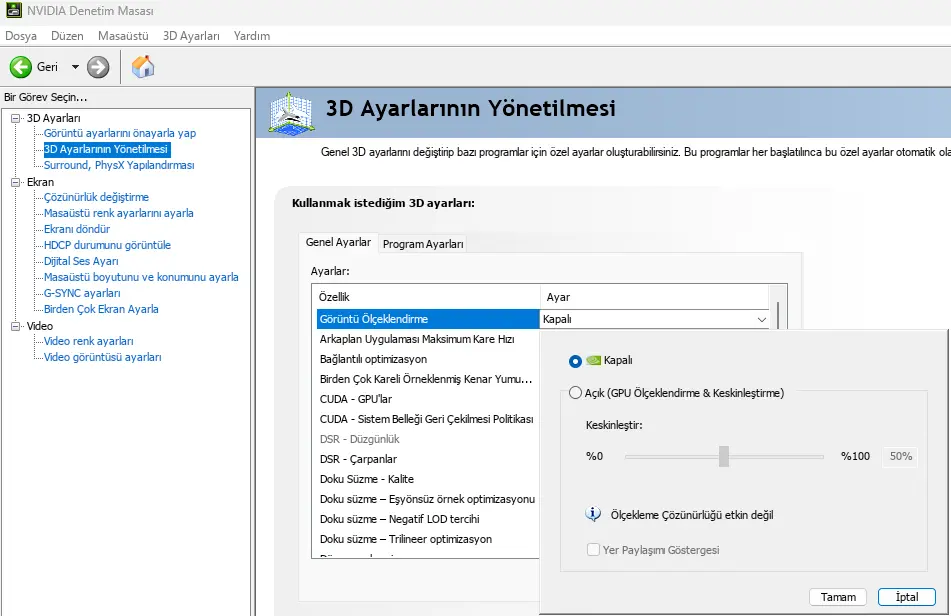The width and height of the screenshot is (951, 616).
Task: Open Görüntü ayarlarını önayarla yap
Action: pos(119,133)
